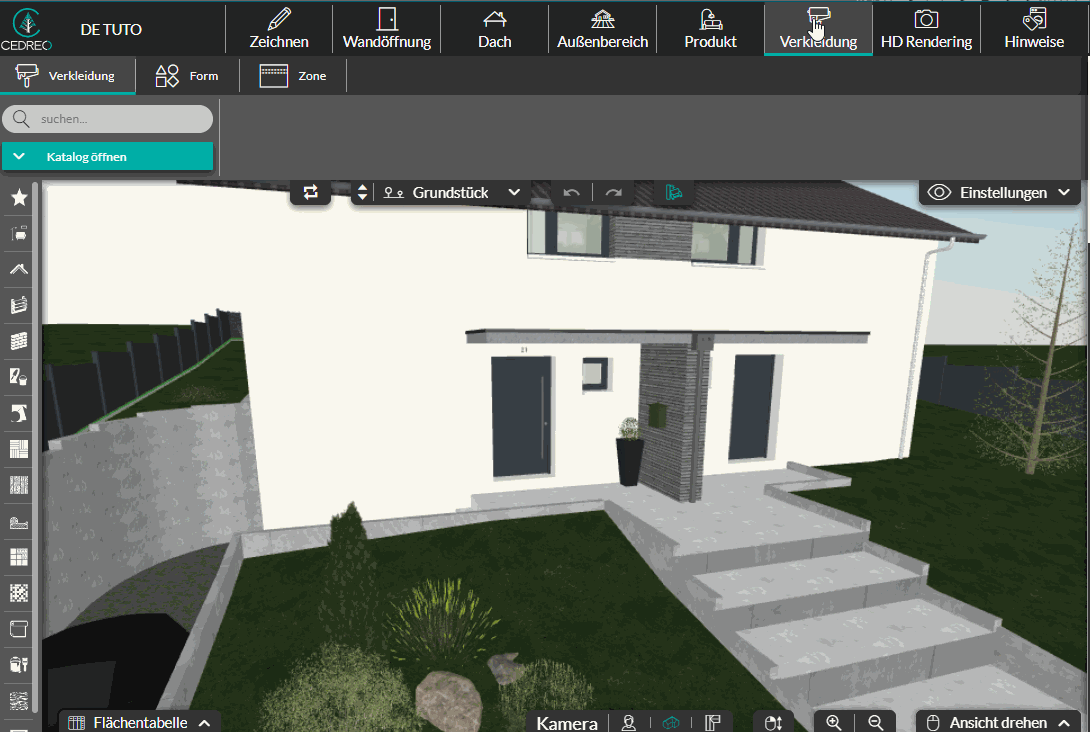Click the Katalog öffnen button
The image size is (1090, 732).
[x=107, y=157]
